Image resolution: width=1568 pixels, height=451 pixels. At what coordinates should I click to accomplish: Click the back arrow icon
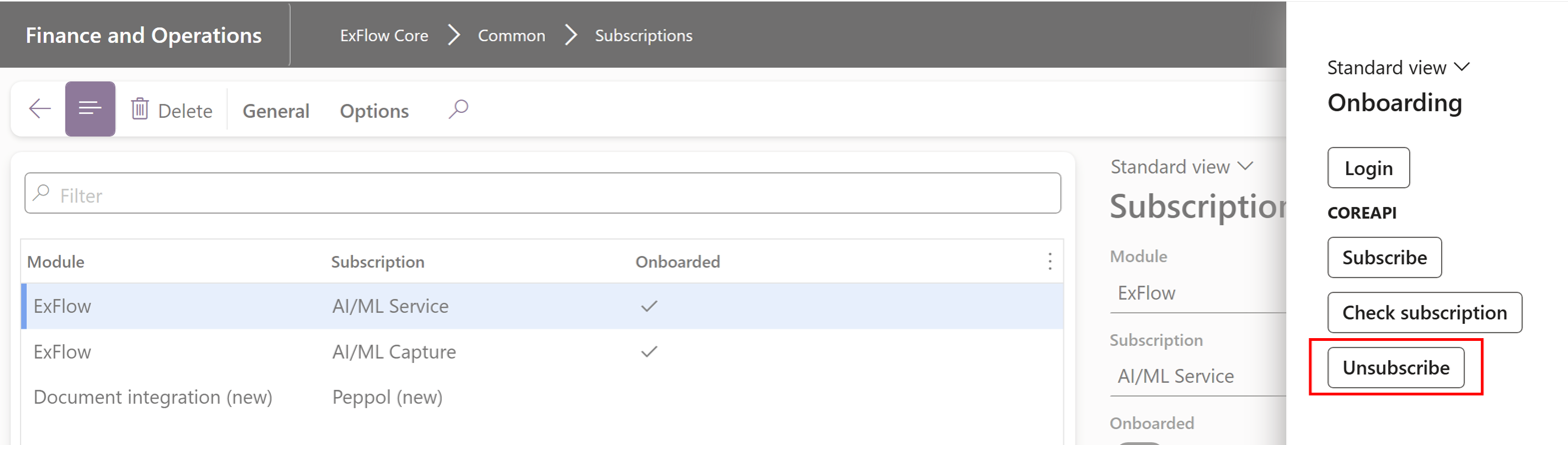[x=40, y=109]
